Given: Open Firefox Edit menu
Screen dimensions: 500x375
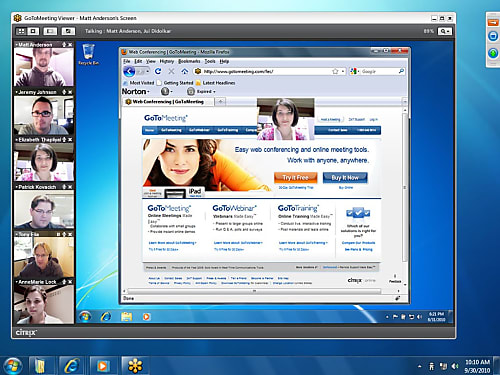Looking at the screenshot, I should tap(138, 61).
